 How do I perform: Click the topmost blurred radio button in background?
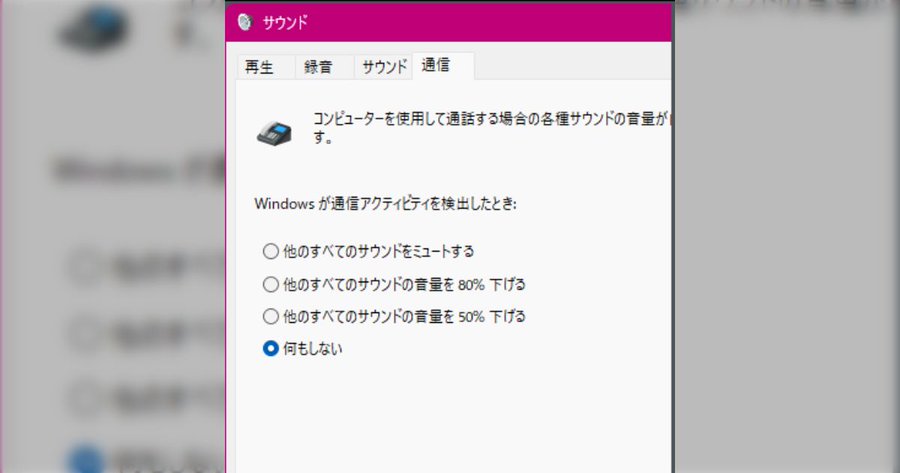[86, 266]
